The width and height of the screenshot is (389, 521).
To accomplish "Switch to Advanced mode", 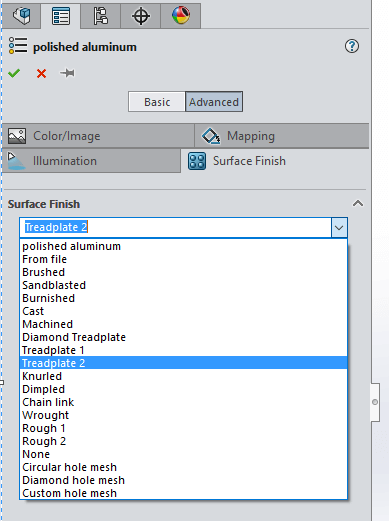I will (214, 102).
